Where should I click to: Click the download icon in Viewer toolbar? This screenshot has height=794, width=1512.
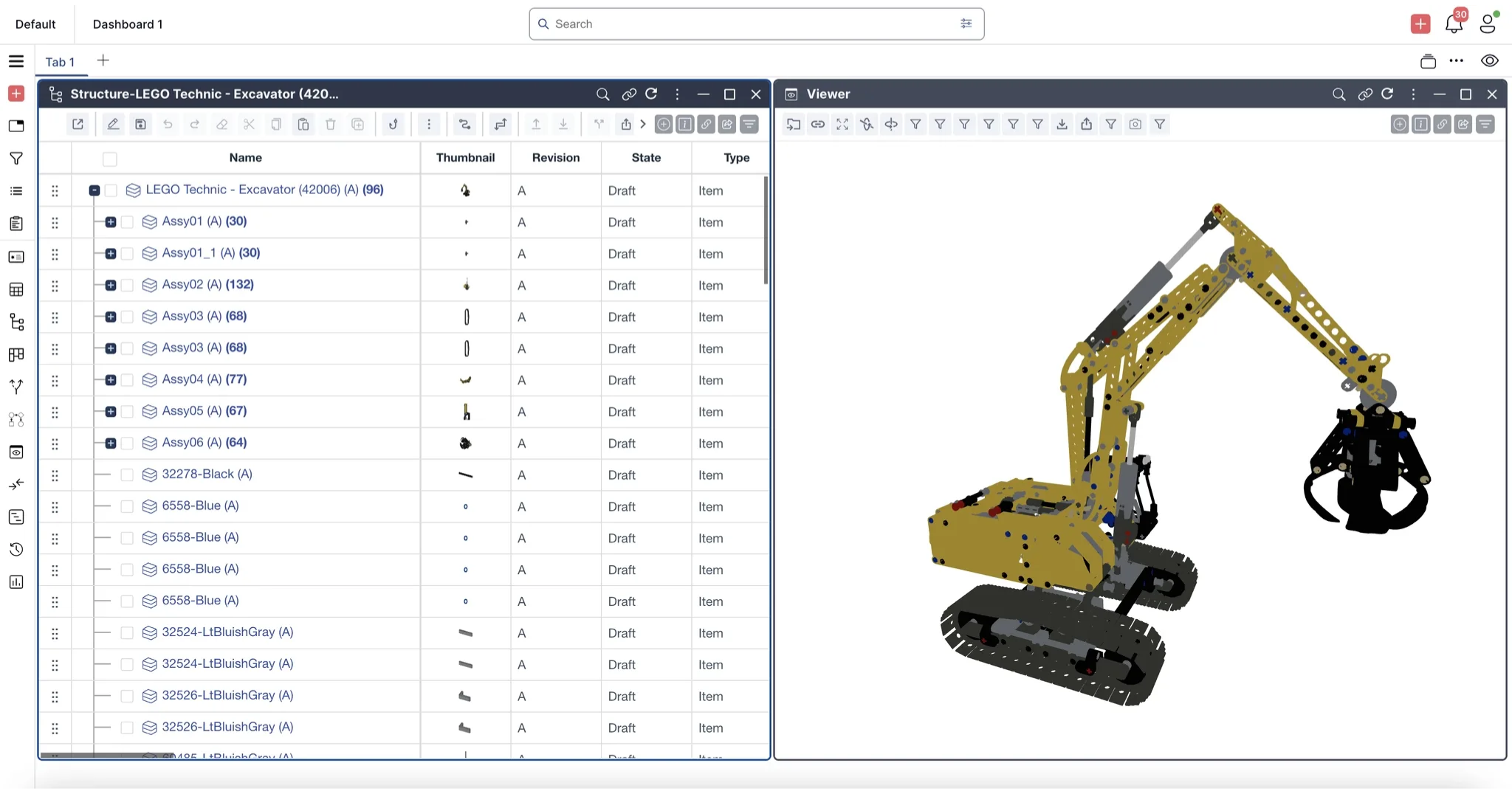[x=1062, y=125]
